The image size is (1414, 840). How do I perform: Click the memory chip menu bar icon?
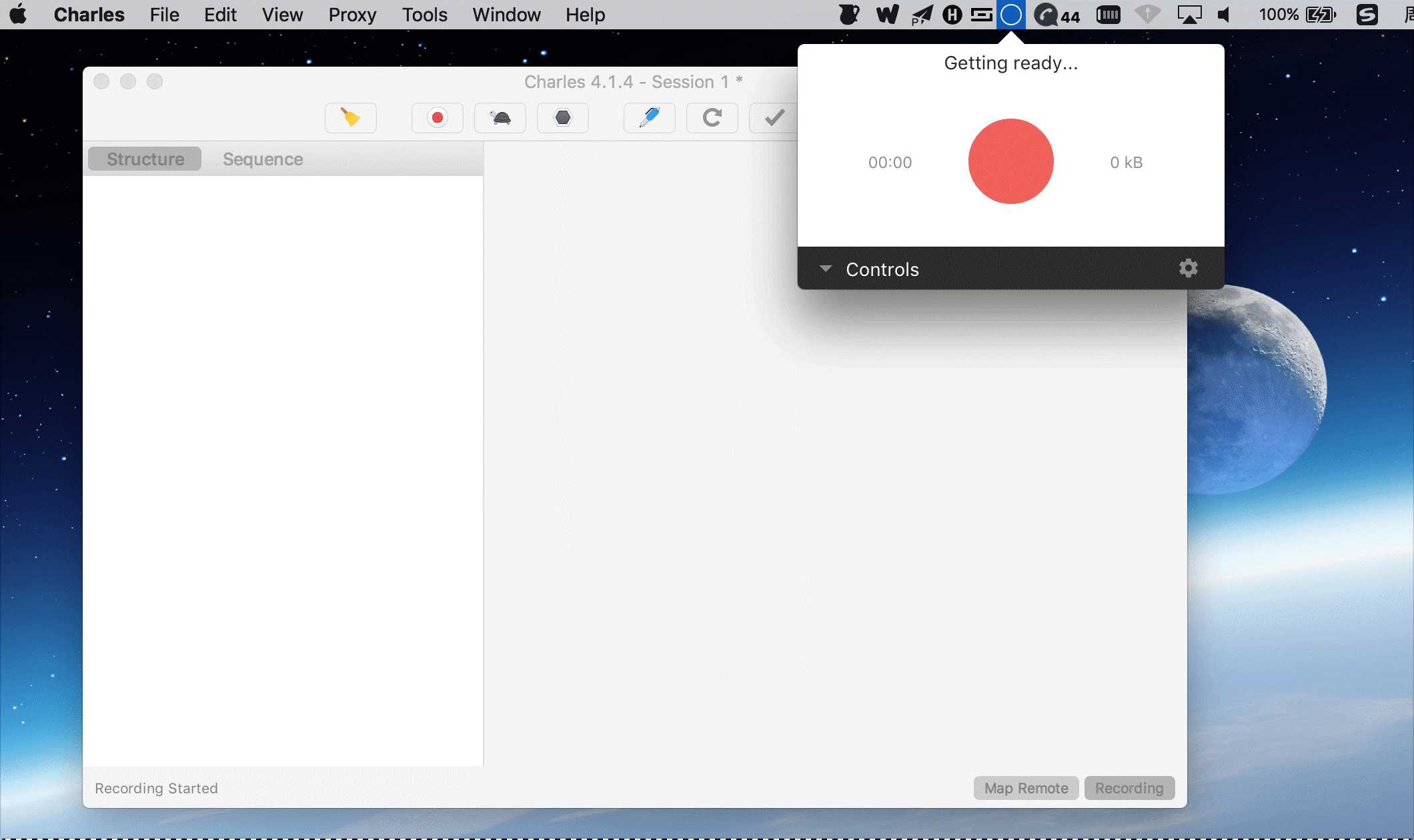tap(1108, 14)
